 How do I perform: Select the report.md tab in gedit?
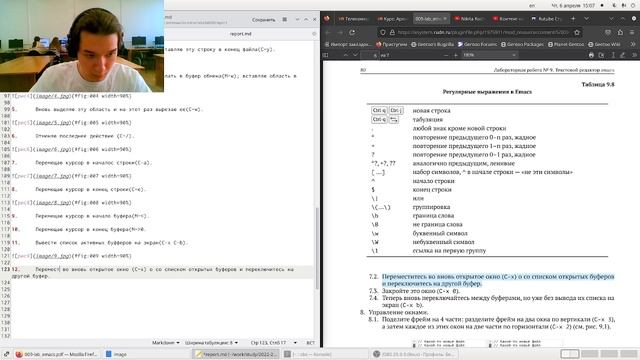click(240, 34)
